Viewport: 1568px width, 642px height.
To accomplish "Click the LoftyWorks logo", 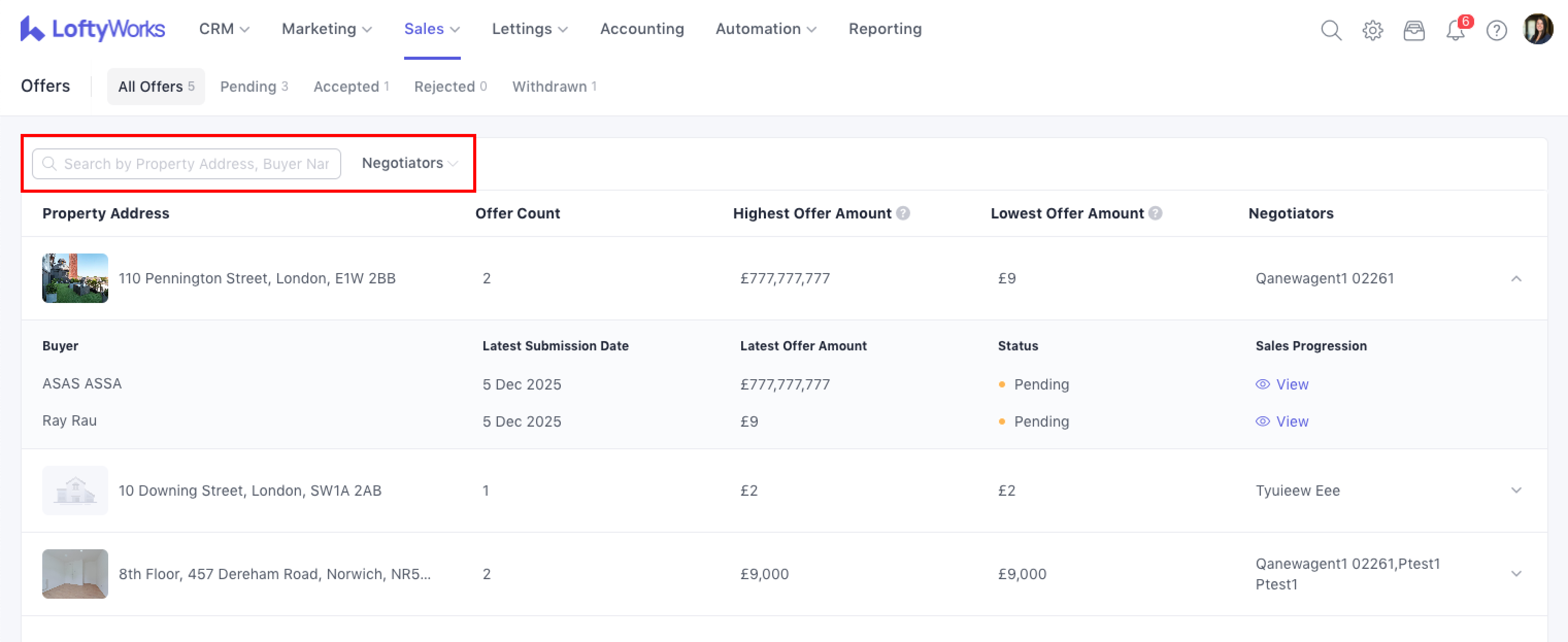I will pyautogui.click(x=92, y=29).
